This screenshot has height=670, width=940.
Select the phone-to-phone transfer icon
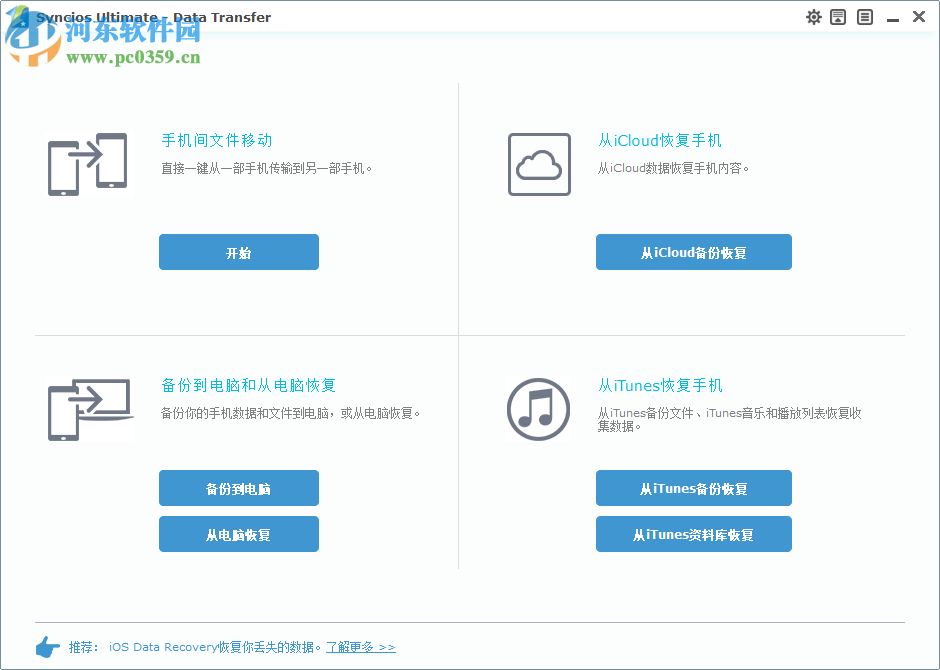point(87,163)
